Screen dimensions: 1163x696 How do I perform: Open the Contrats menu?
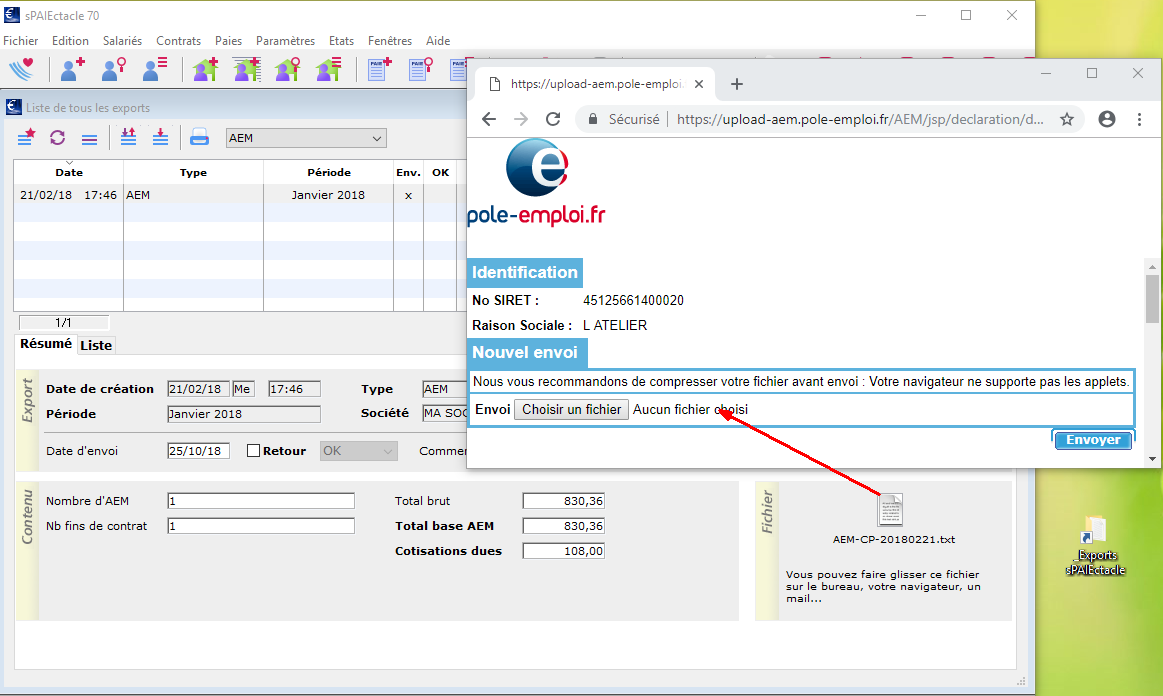point(179,41)
